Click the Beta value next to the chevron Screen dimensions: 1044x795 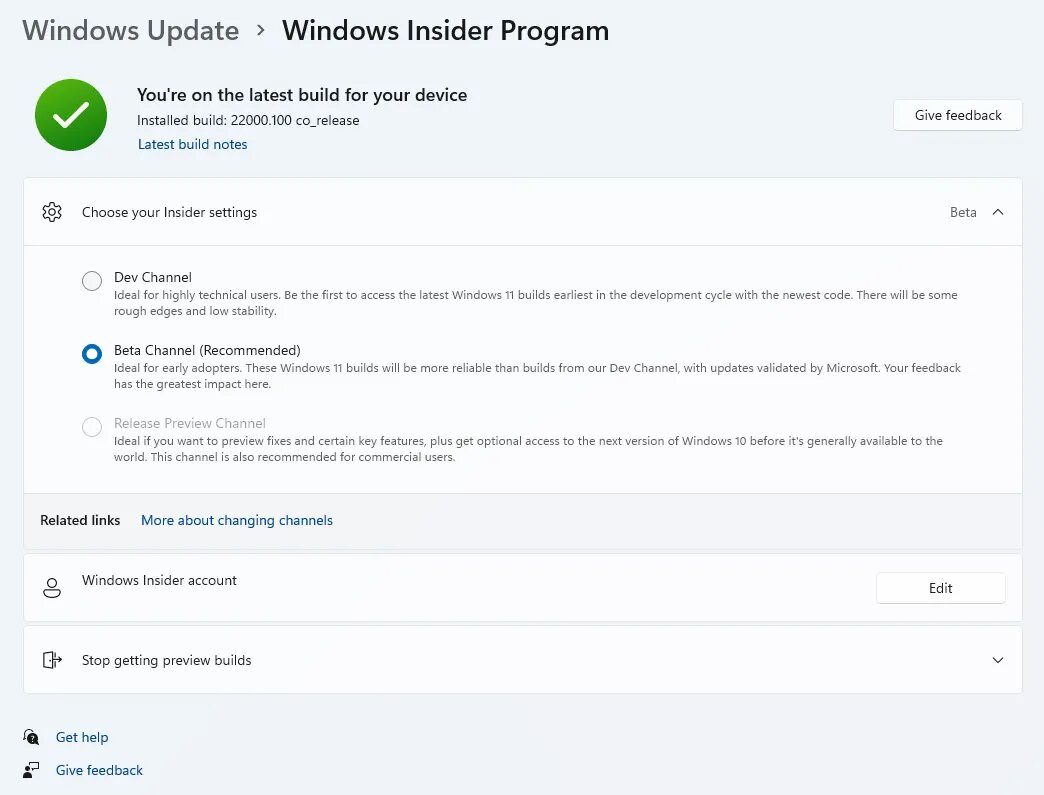pos(963,212)
